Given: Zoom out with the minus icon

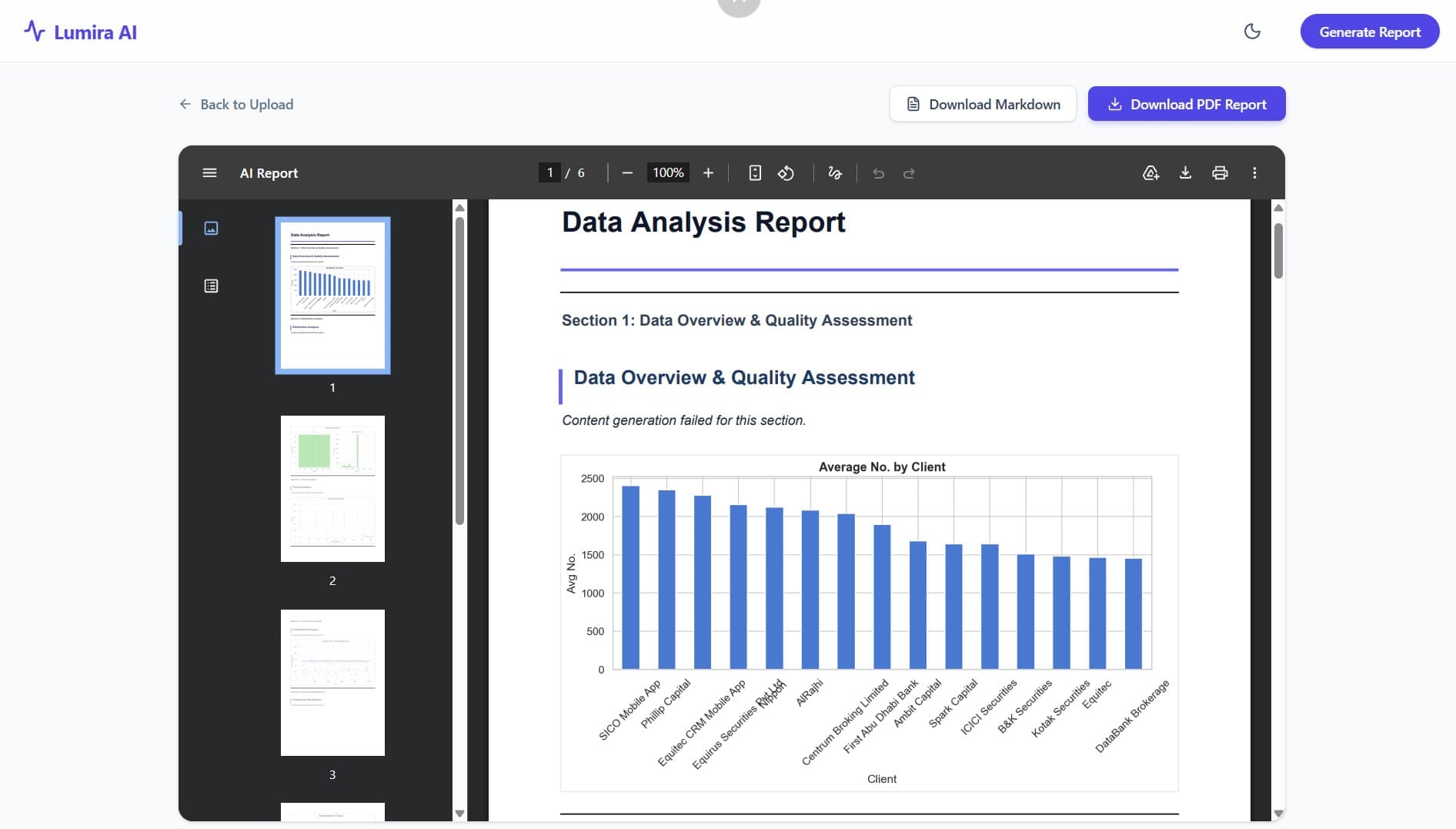Looking at the screenshot, I should tap(627, 173).
